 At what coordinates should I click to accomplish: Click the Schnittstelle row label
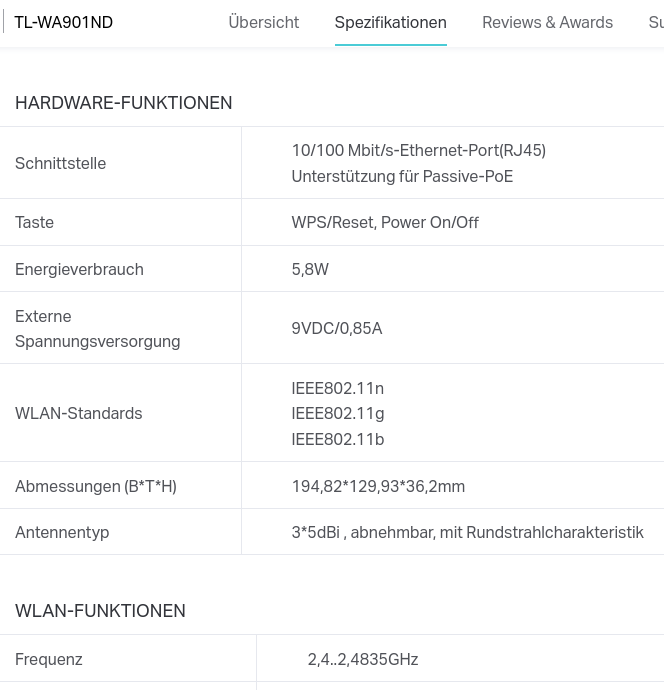point(61,163)
